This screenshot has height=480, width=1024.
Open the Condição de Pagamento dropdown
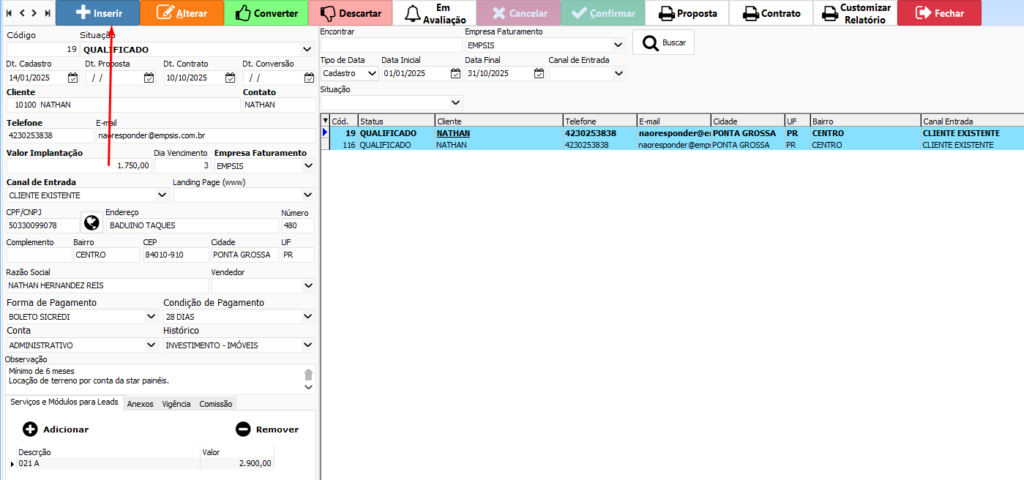click(x=307, y=317)
